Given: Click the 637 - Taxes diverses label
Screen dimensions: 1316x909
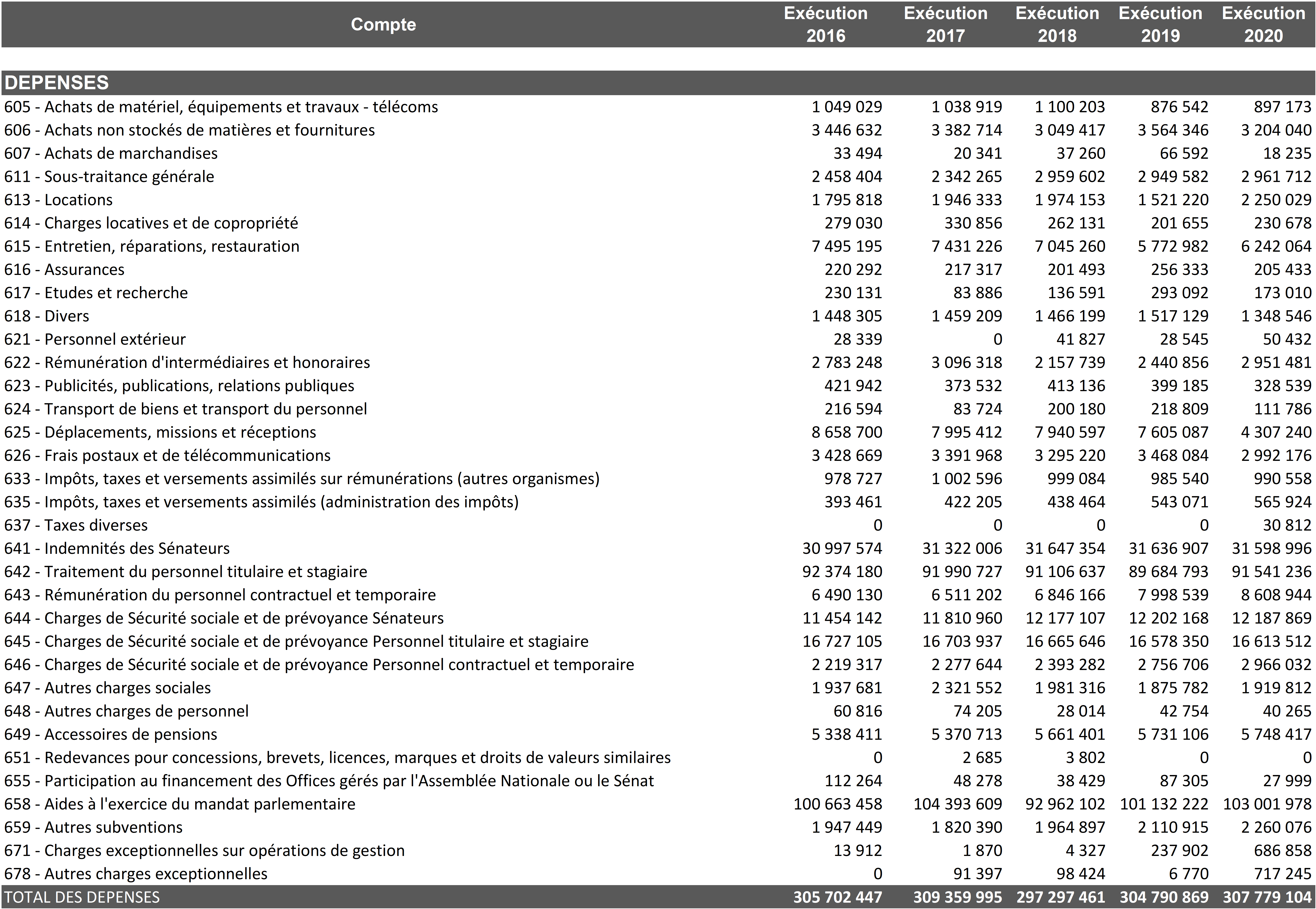Looking at the screenshot, I should [x=76, y=525].
